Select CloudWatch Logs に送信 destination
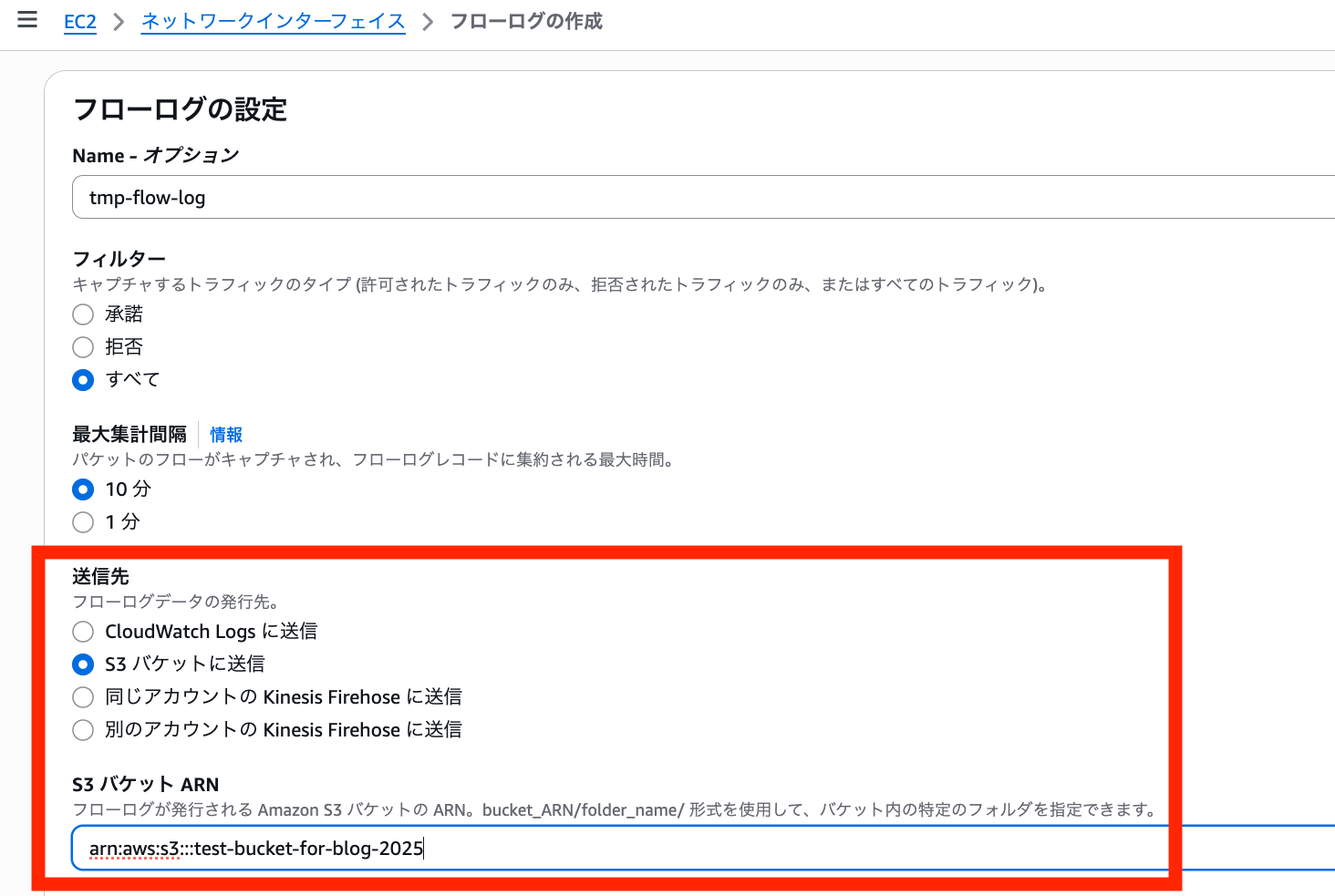Viewport: 1335px width, 896px height. pos(83,632)
